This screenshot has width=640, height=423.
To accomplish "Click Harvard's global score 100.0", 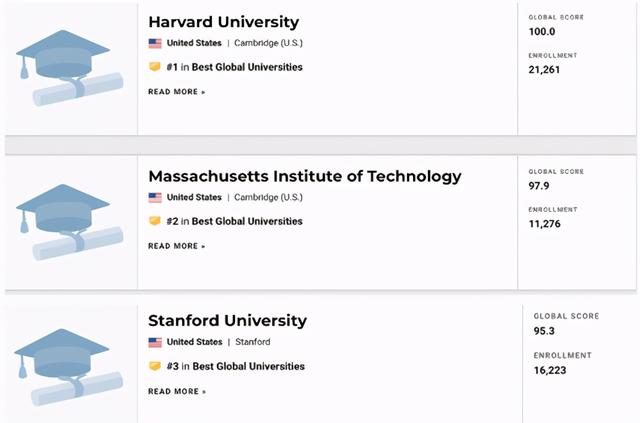I will [x=542, y=32].
